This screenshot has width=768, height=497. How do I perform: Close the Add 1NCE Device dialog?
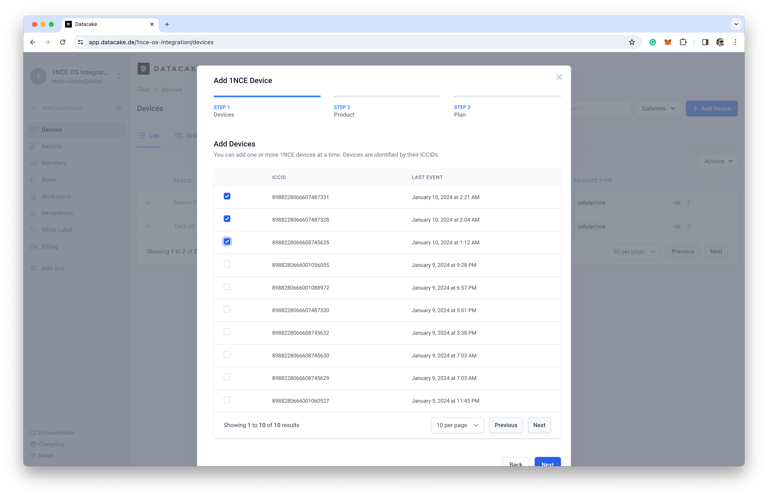pyautogui.click(x=559, y=77)
